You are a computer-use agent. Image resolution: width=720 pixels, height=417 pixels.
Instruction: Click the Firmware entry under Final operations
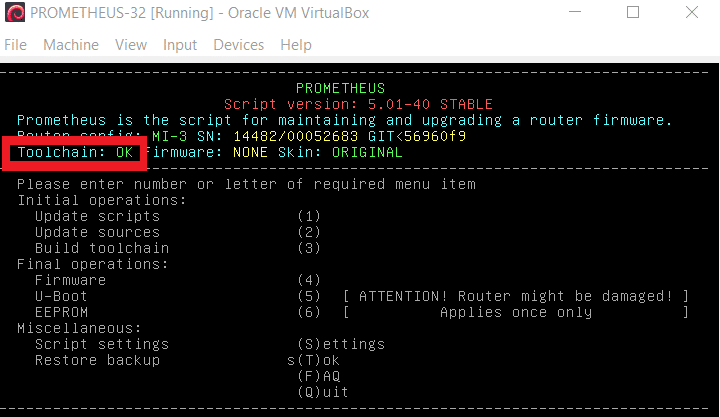[x=70, y=280]
